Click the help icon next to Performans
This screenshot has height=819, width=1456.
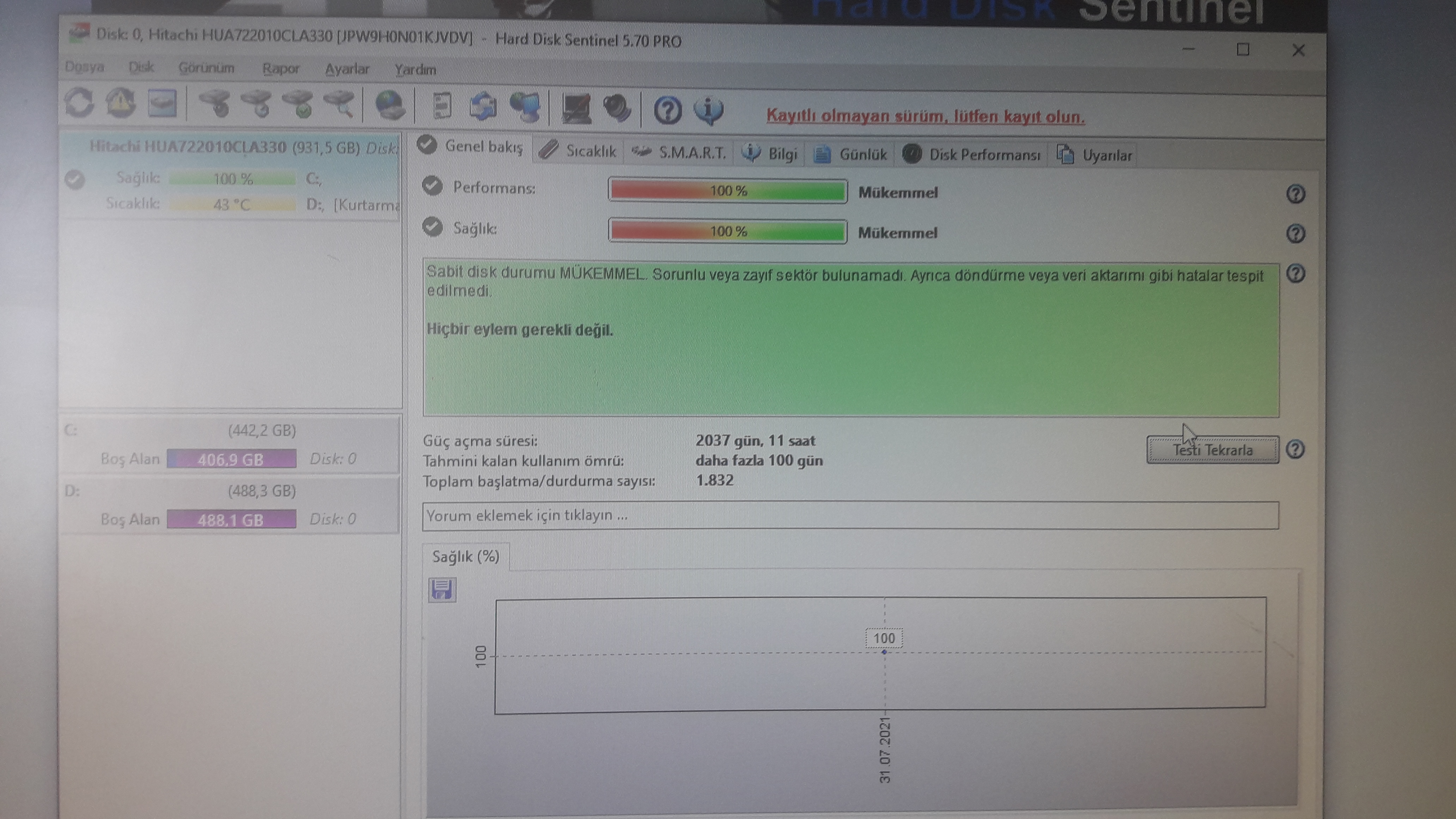(1296, 194)
